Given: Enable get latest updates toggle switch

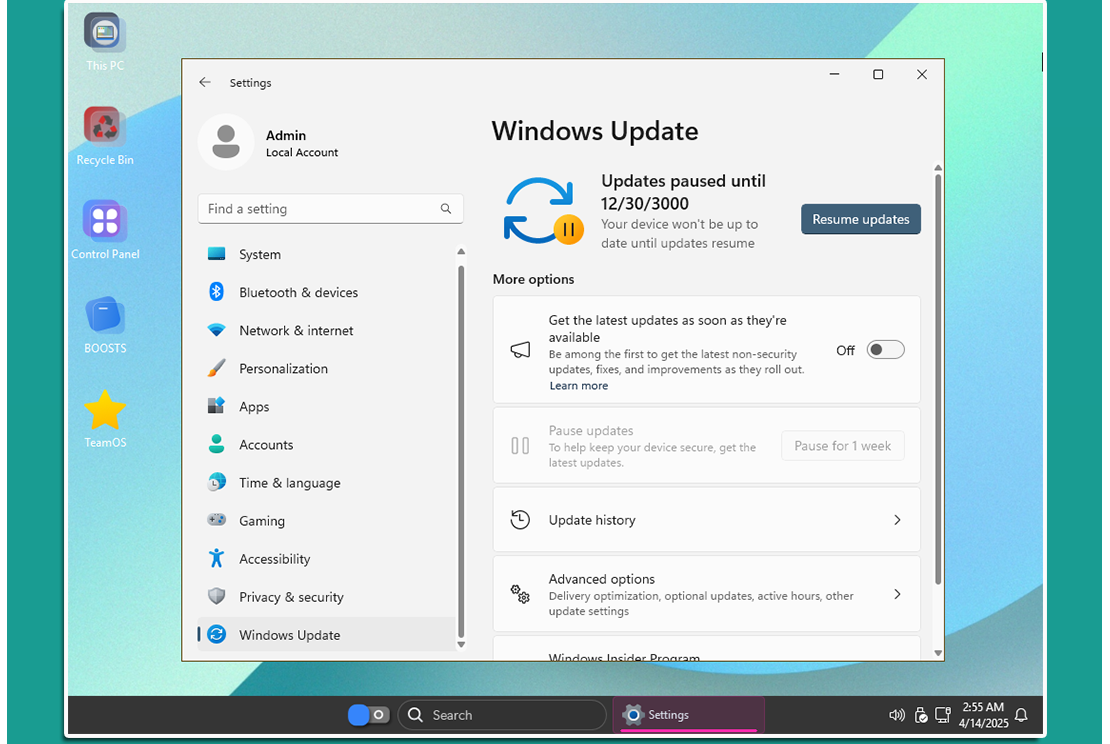Looking at the screenshot, I should [885, 350].
